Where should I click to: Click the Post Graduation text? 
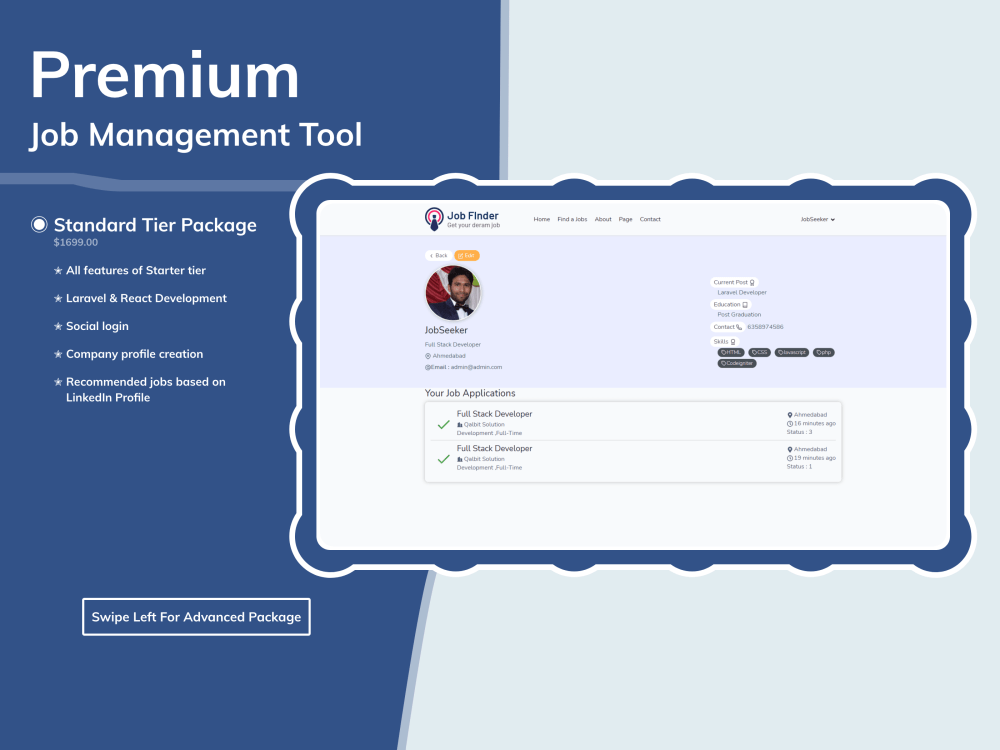pyautogui.click(x=739, y=315)
